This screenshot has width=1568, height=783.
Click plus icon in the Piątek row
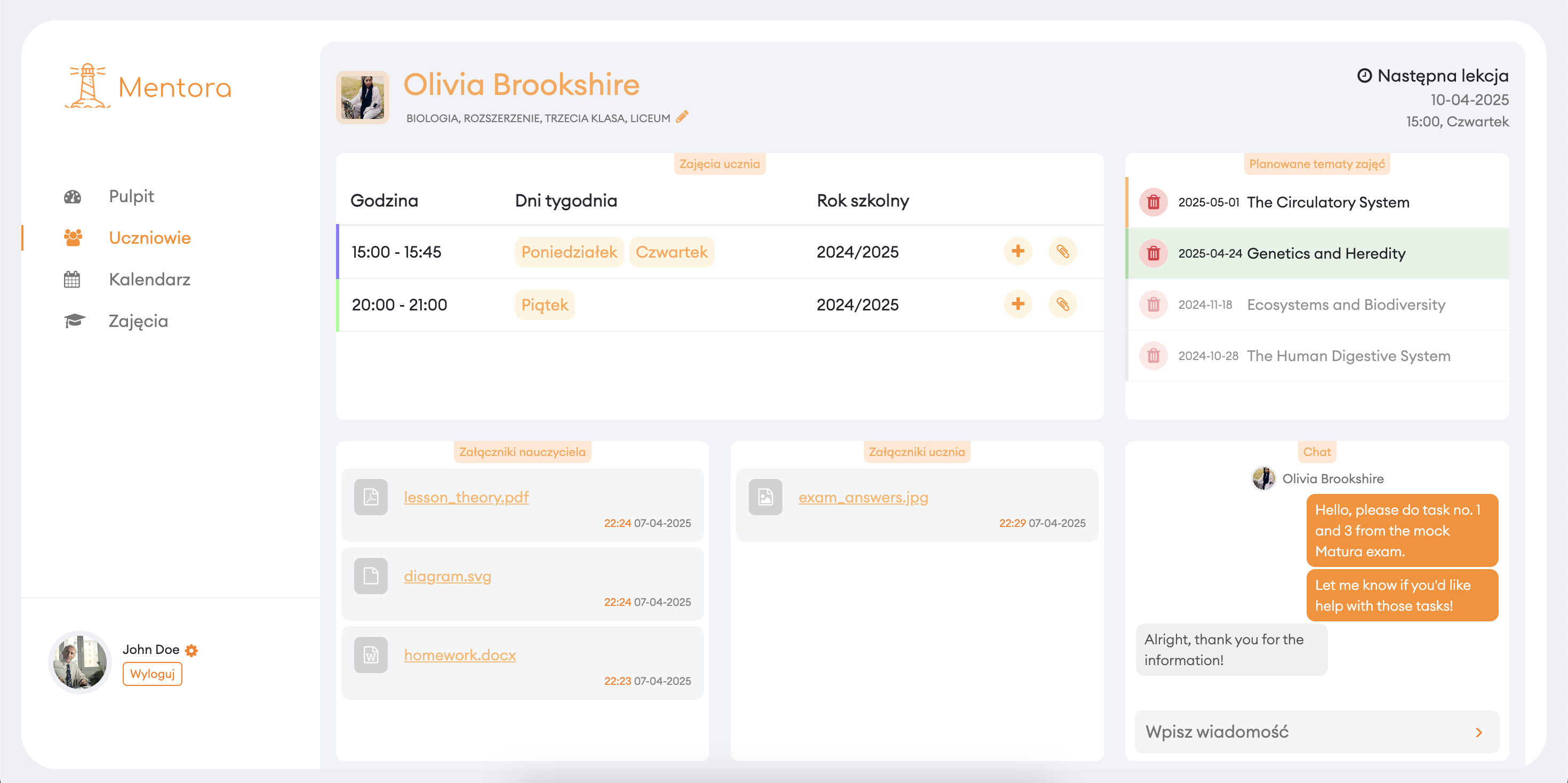[1018, 304]
